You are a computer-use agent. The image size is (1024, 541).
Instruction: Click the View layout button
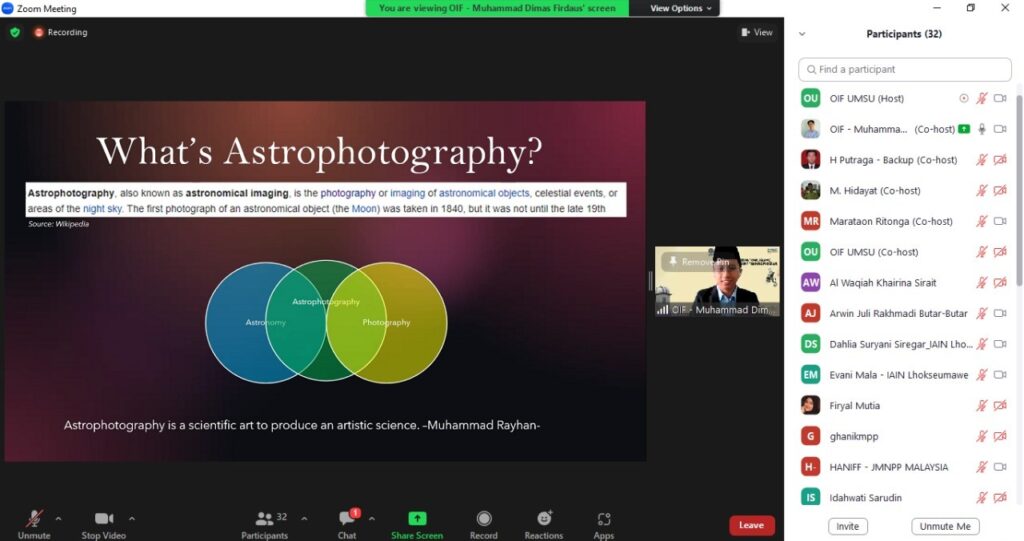click(x=757, y=32)
